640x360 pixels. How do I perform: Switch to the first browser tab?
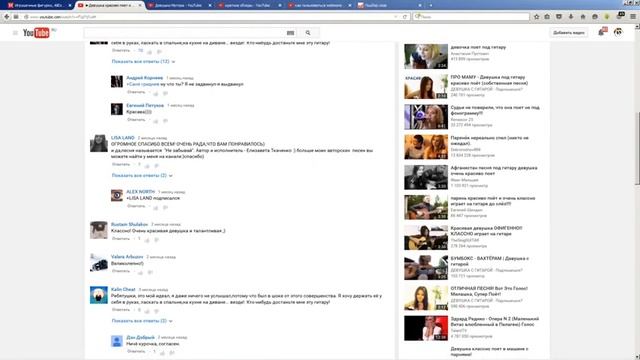[39, 5]
